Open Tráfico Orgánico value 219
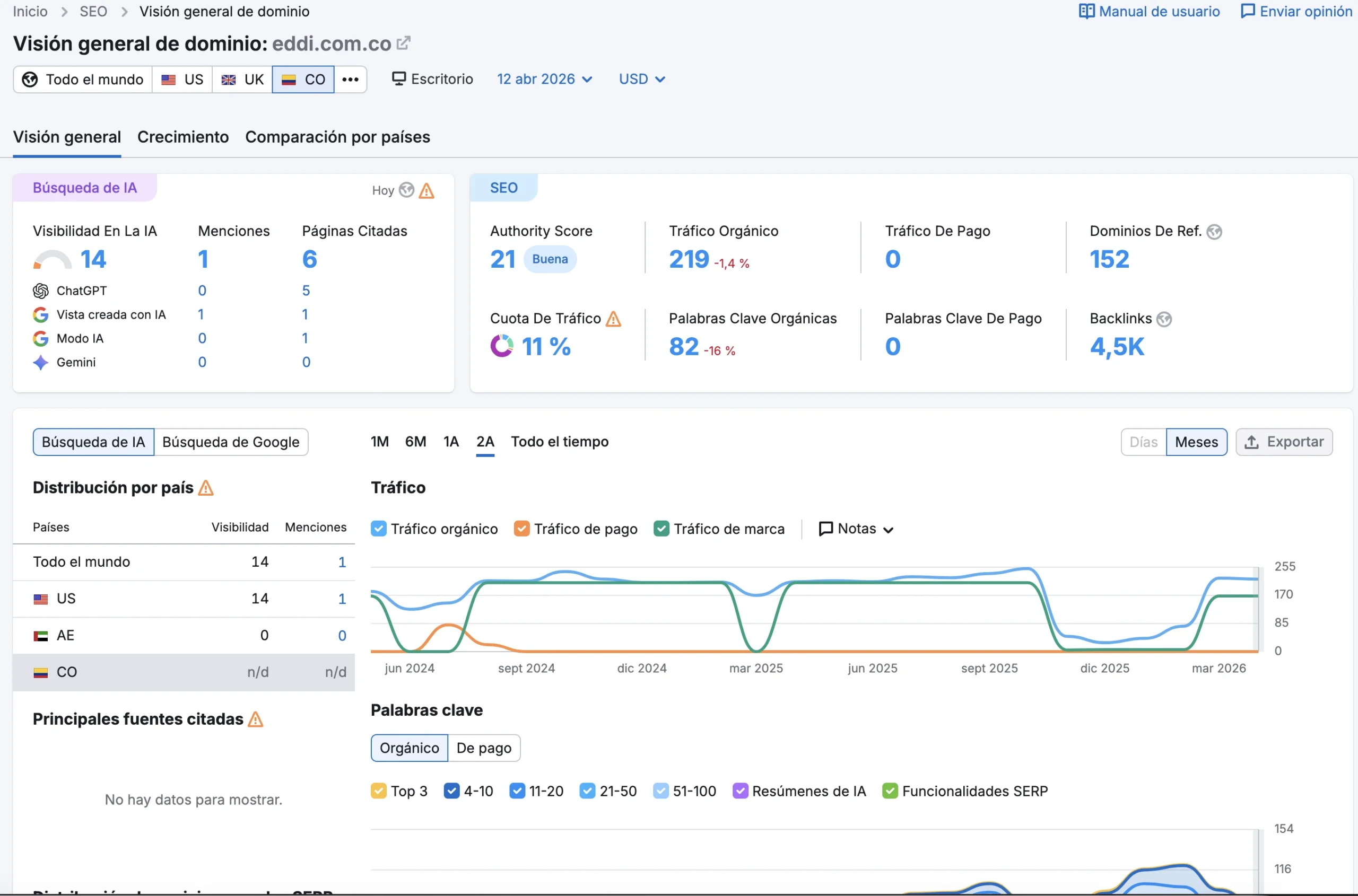The height and width of the screenshot is (896, 1358). point(689,259)
